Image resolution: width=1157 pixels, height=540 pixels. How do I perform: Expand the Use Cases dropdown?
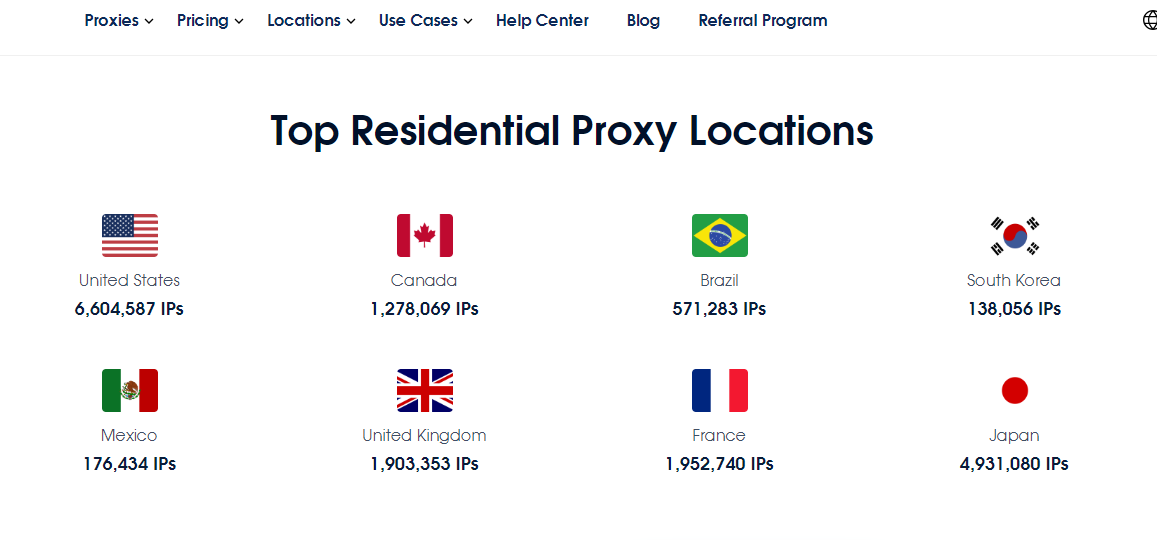(x=426, y=21)
